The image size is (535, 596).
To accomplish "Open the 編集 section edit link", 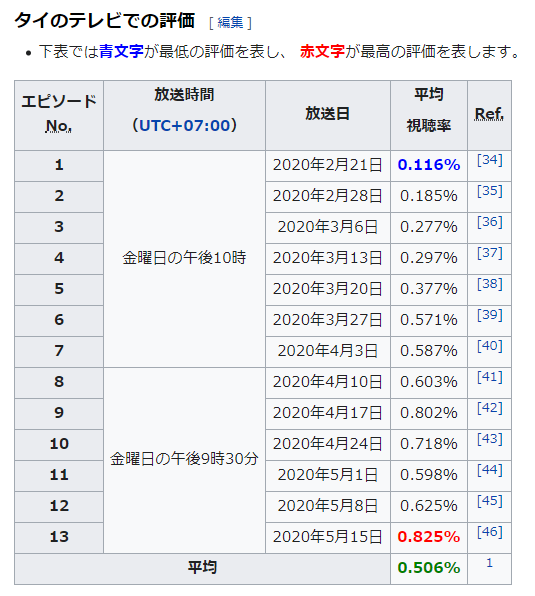I will pyautogui.click(x=230, y=22).
